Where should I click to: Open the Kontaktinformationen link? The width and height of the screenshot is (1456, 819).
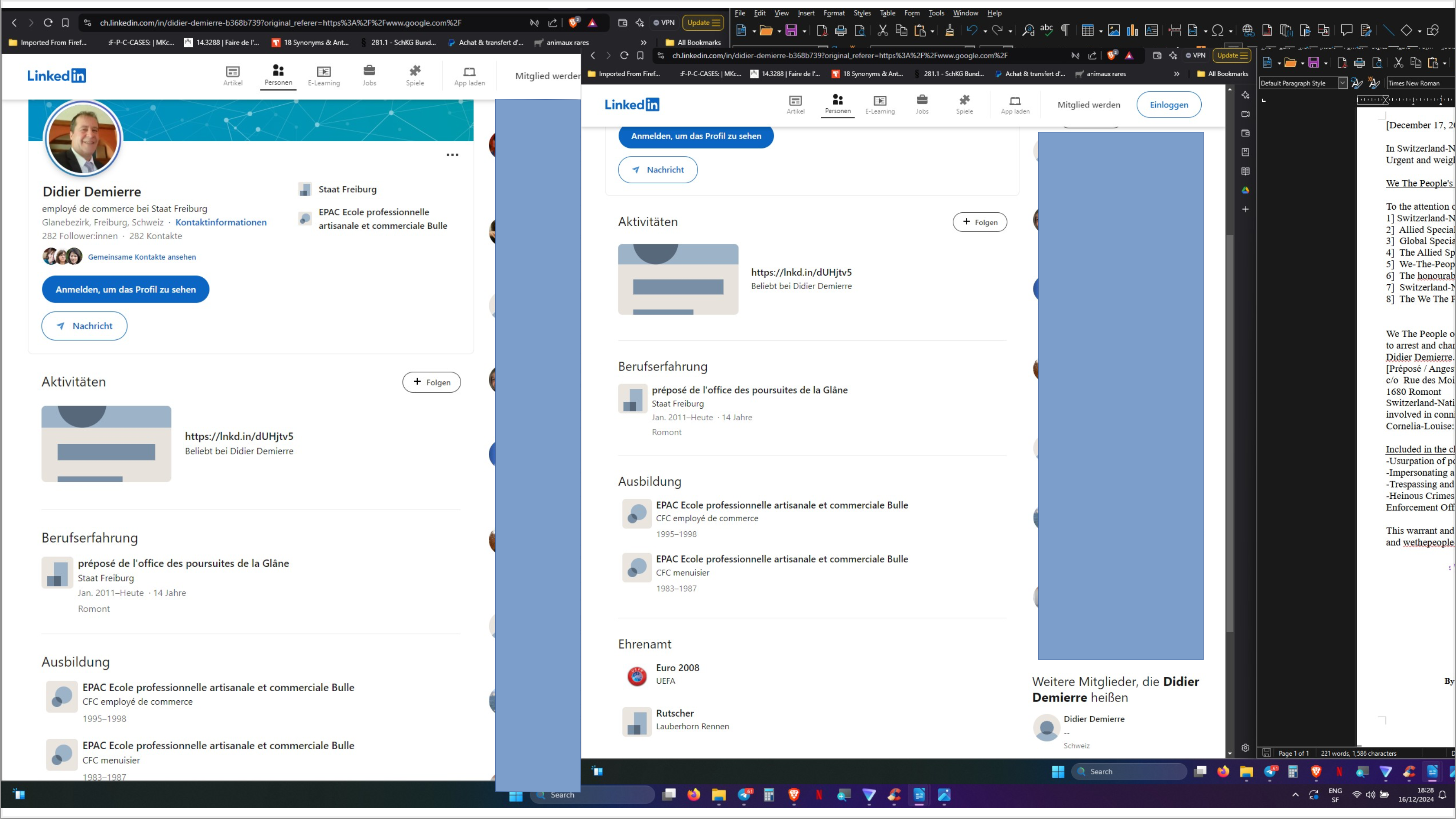(221, 222)
